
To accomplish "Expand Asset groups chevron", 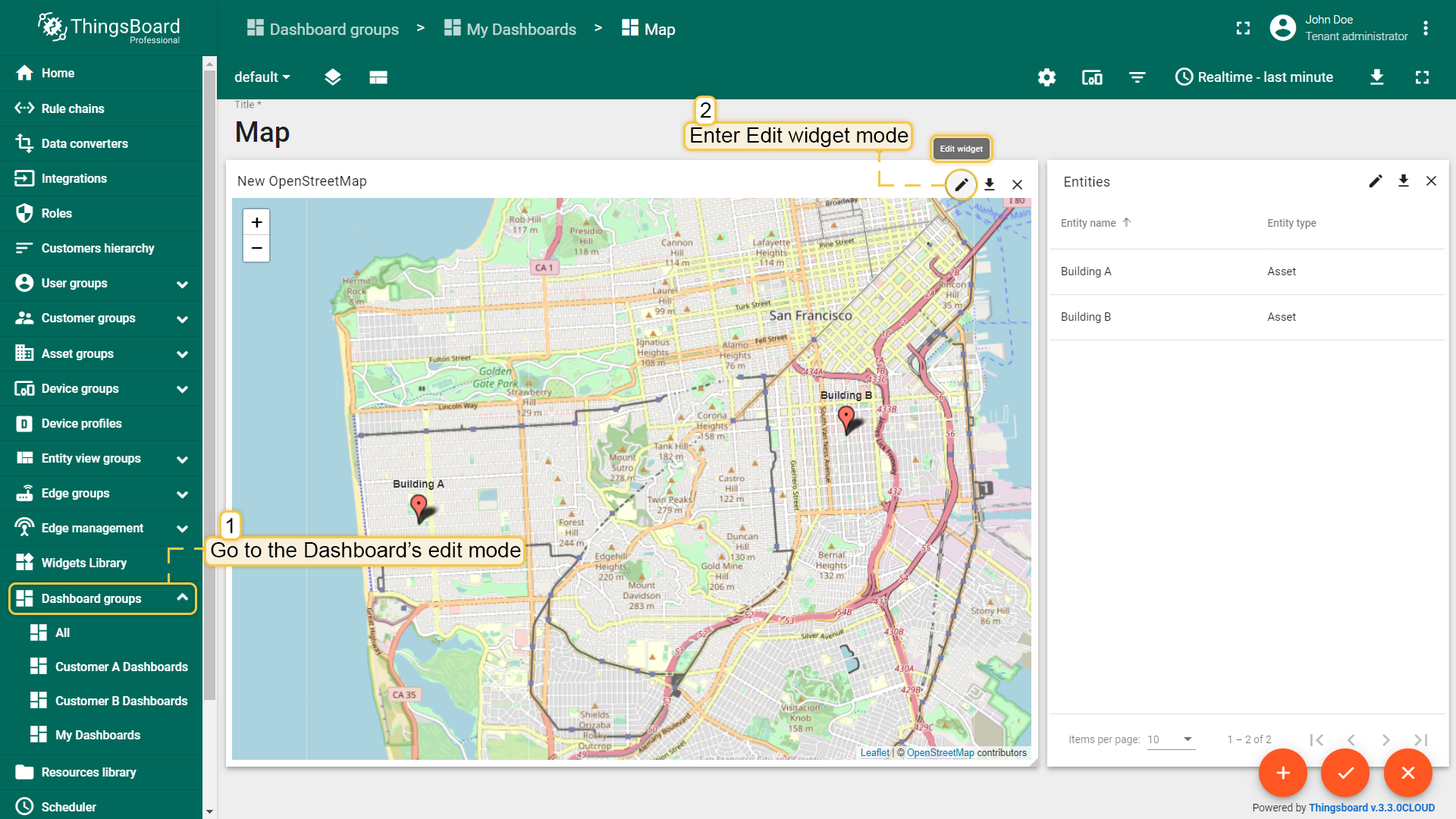I will [182, 354].
